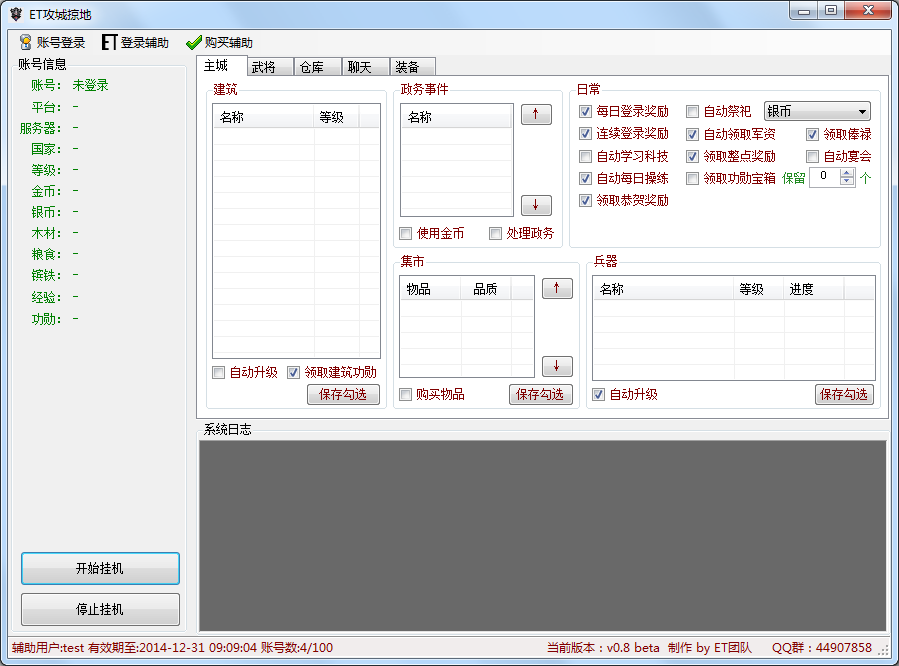Toggle 领取恭贺奖励 checkbox
Viewport: 899px width, 666px height.
click(x=585, y=201)
